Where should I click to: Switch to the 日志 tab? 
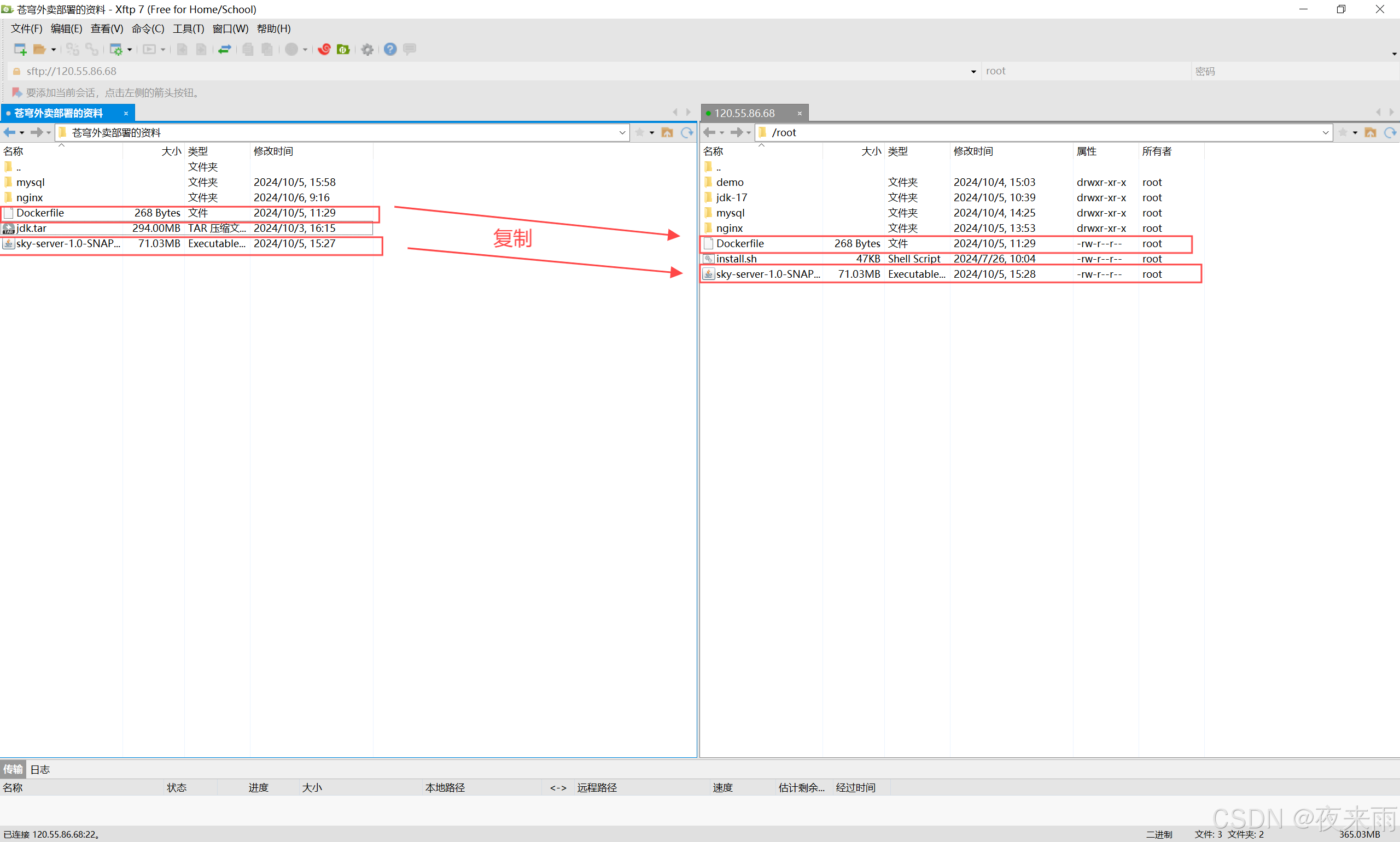[x=40, y=769]
